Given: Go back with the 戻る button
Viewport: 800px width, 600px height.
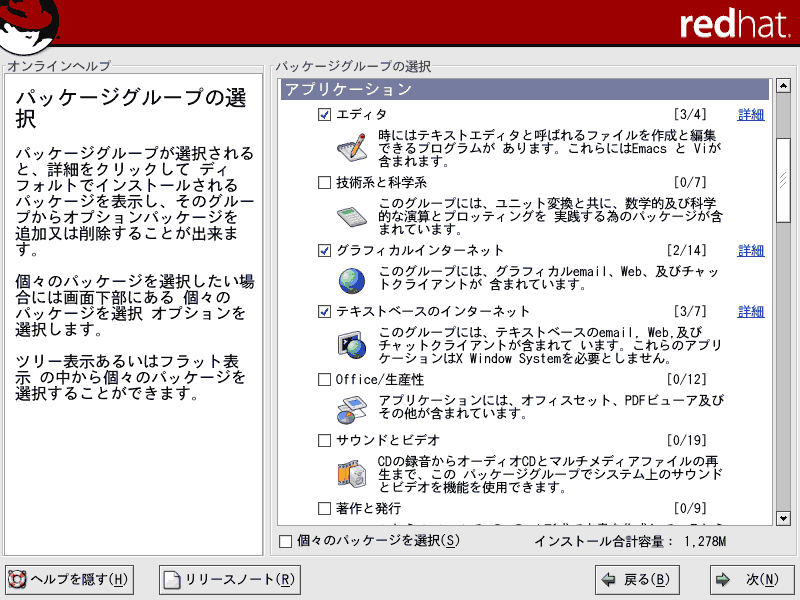Looking at the screenshot, I should (637, 580).
